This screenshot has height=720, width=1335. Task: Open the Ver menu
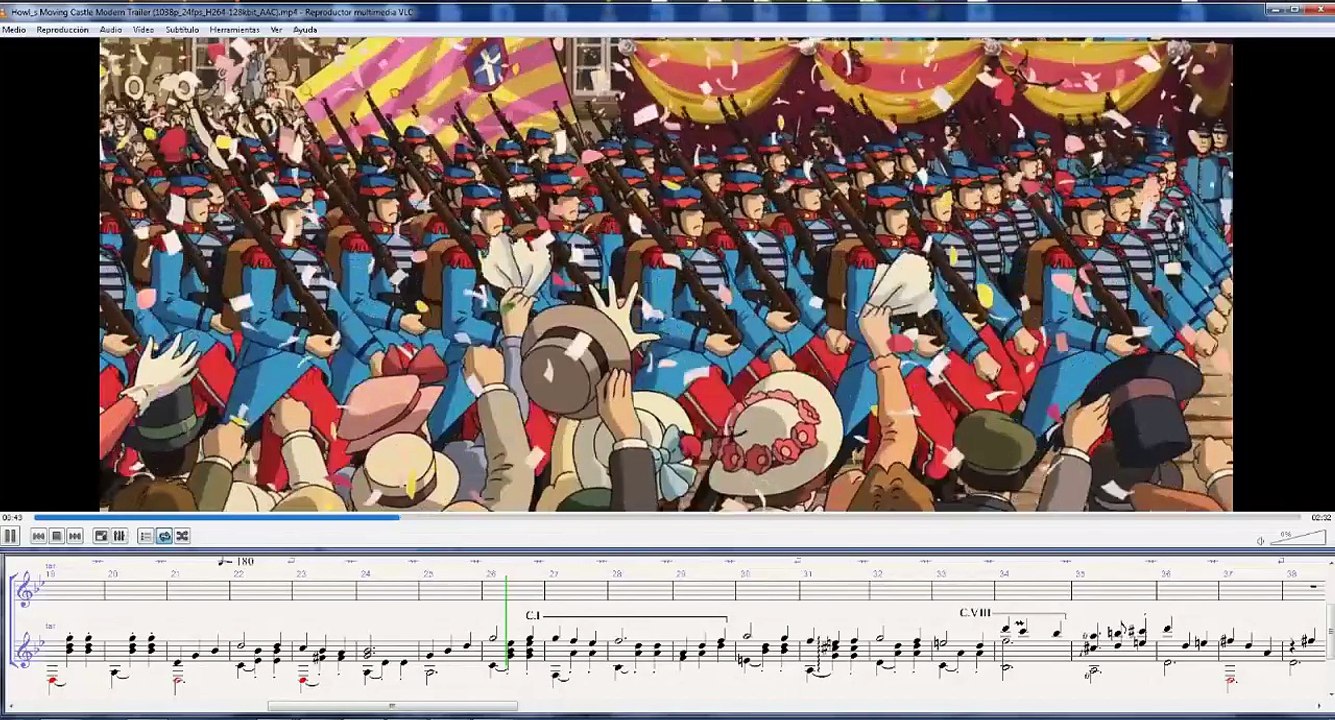pos(276,30)
